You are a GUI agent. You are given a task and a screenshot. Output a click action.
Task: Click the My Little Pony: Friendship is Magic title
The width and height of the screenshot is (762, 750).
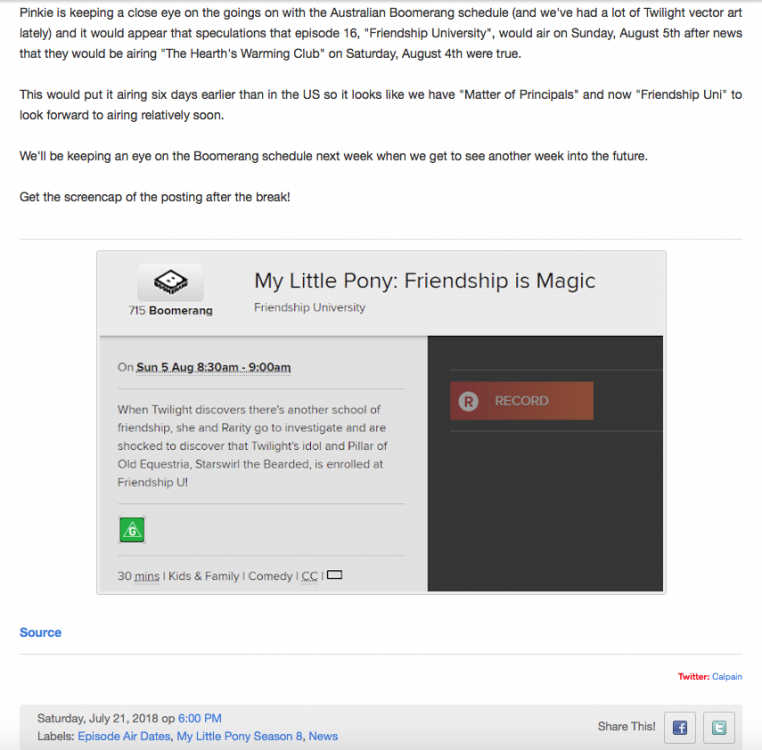(425, 281)
